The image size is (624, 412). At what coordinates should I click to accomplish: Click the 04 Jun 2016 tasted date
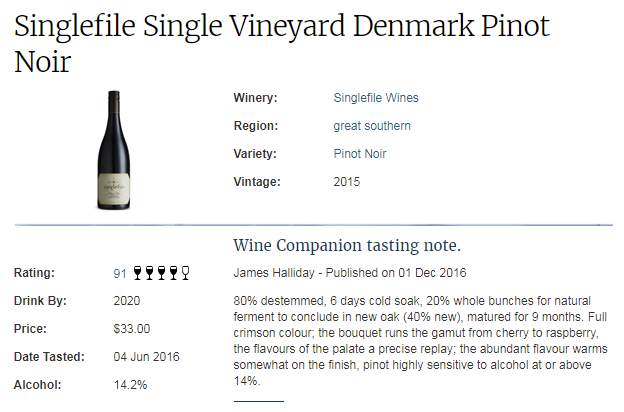coord(146,357)
